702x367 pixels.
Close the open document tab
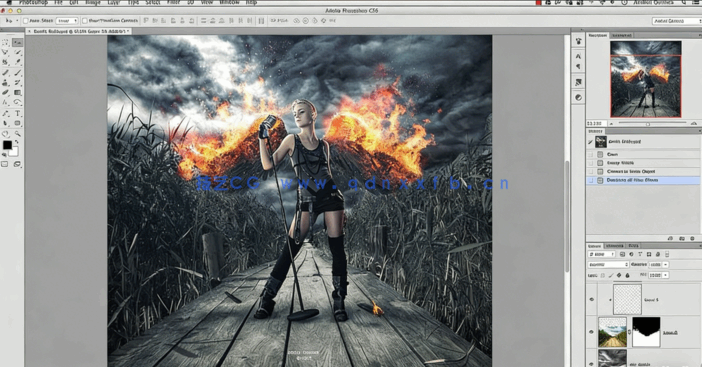[30, 31]
